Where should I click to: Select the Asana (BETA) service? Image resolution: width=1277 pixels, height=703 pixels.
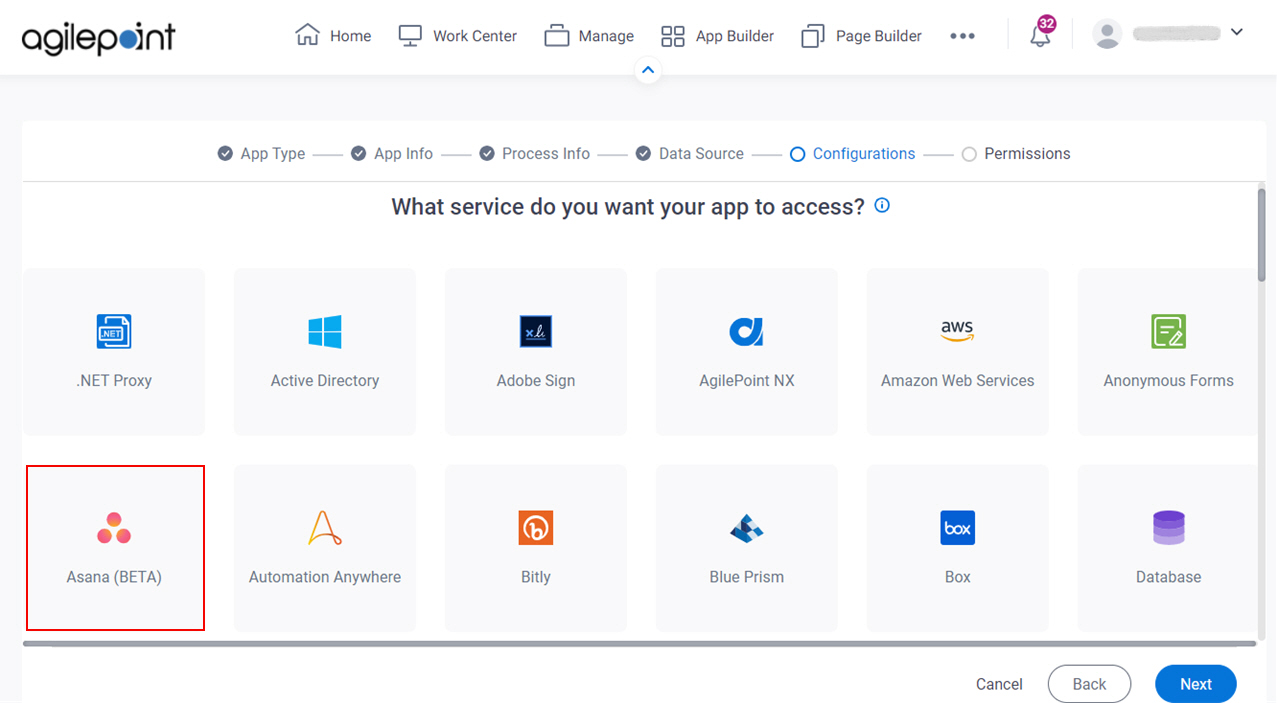coord(114,547)
